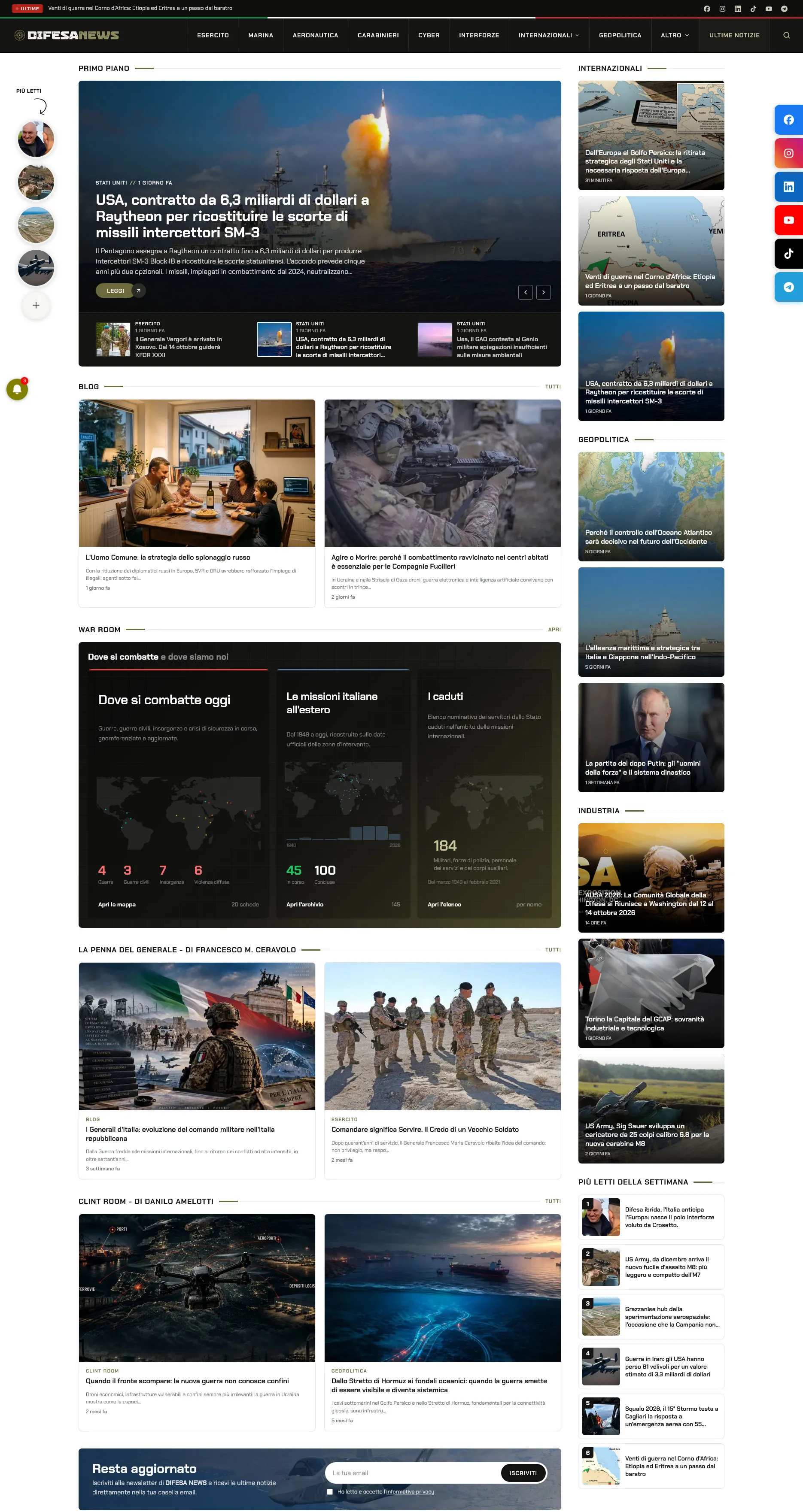Check the informativa privacy checkbox
Viewport: 803px width, 1512px height.
(329, 1491)
